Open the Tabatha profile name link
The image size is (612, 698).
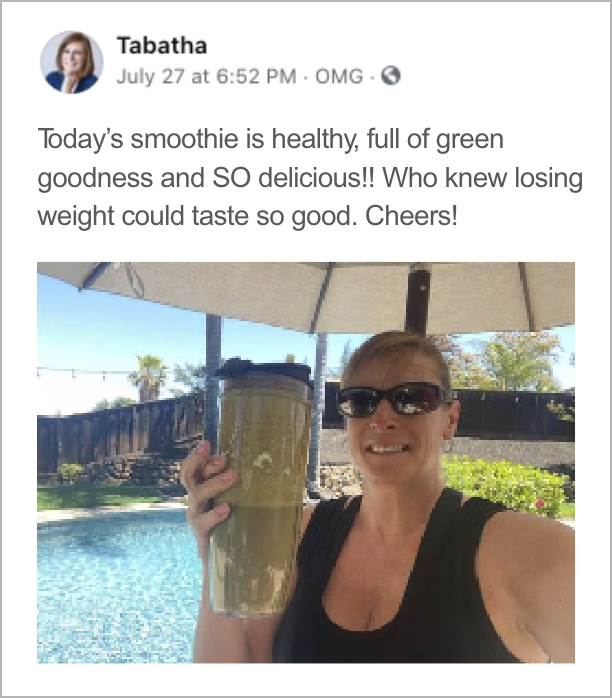(162, 46)
